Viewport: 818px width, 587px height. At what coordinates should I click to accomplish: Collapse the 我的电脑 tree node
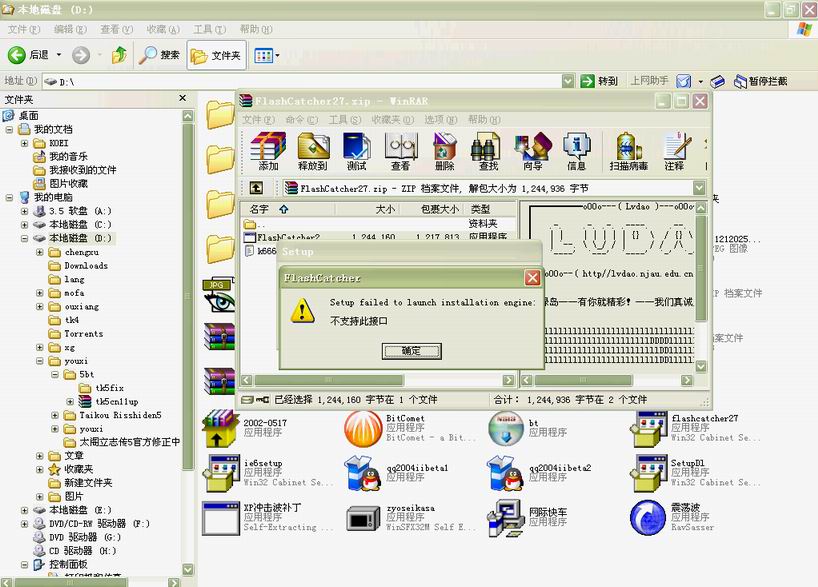click(x=9, y=197)
